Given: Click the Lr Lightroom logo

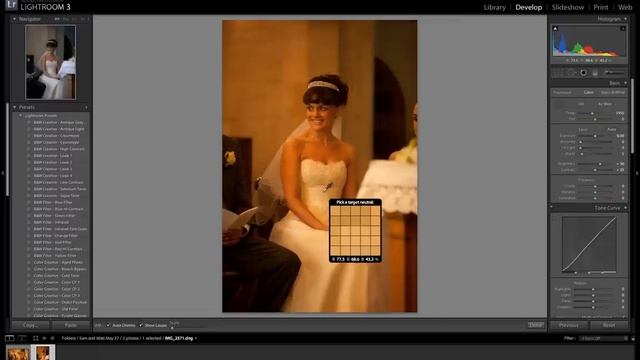Looking at the screenshot, I should (11, 4).
